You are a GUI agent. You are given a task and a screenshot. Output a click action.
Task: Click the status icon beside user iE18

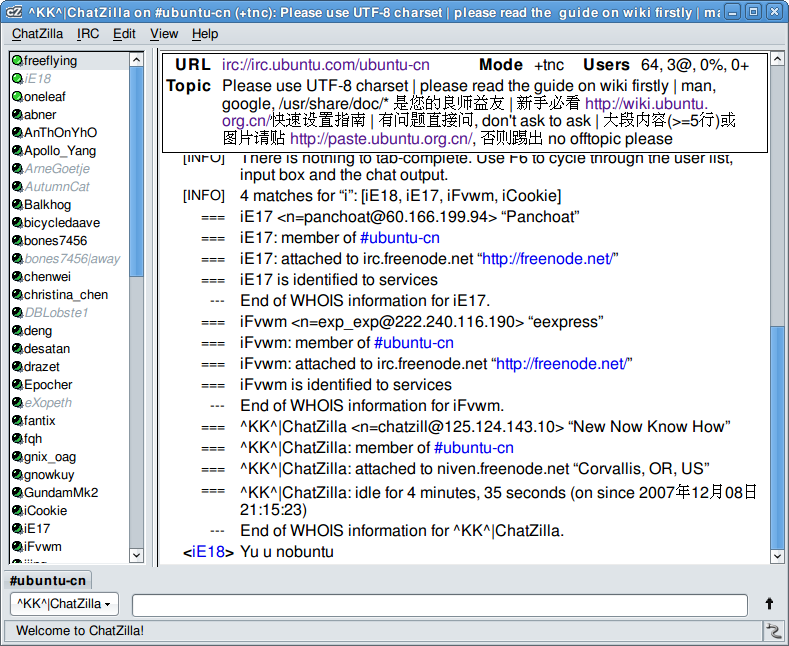[x=17, y=79]
